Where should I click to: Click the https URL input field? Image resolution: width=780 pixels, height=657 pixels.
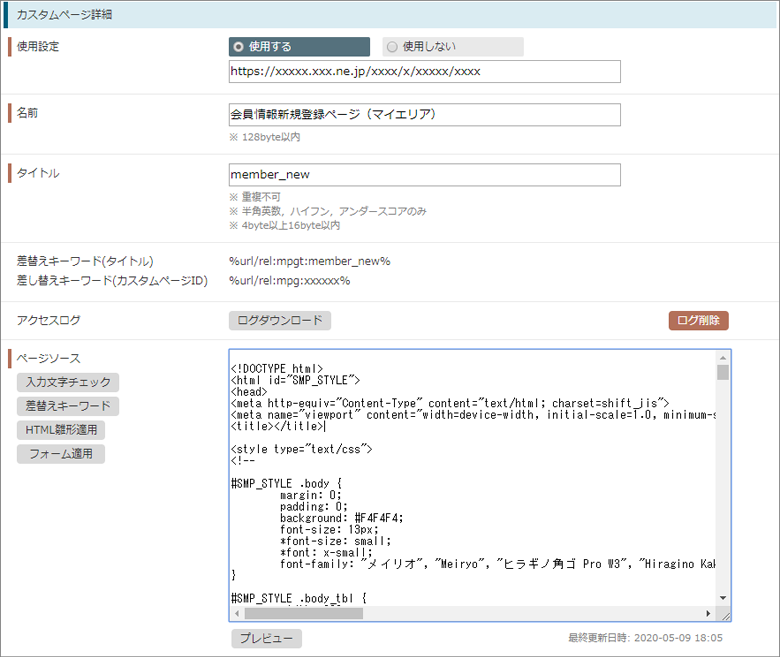[x=424, y=72]
